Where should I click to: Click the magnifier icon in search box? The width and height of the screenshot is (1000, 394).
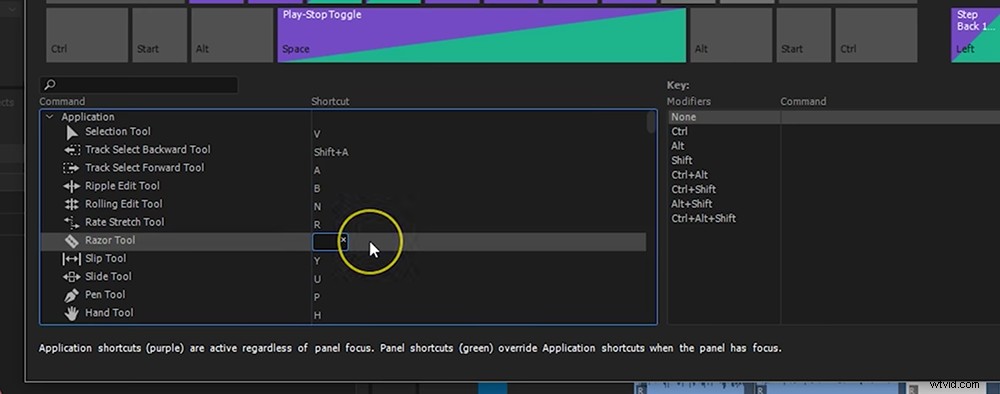coord(50,84)
